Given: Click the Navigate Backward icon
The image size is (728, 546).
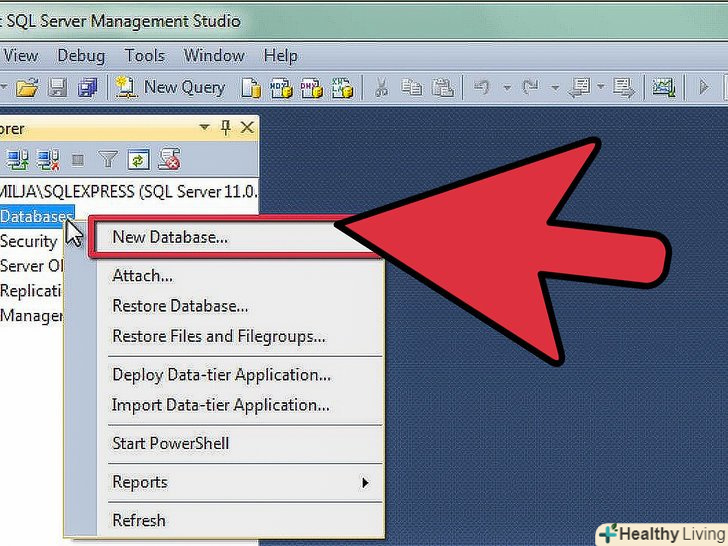Looking at the screenshot, I should pos(579,87).
